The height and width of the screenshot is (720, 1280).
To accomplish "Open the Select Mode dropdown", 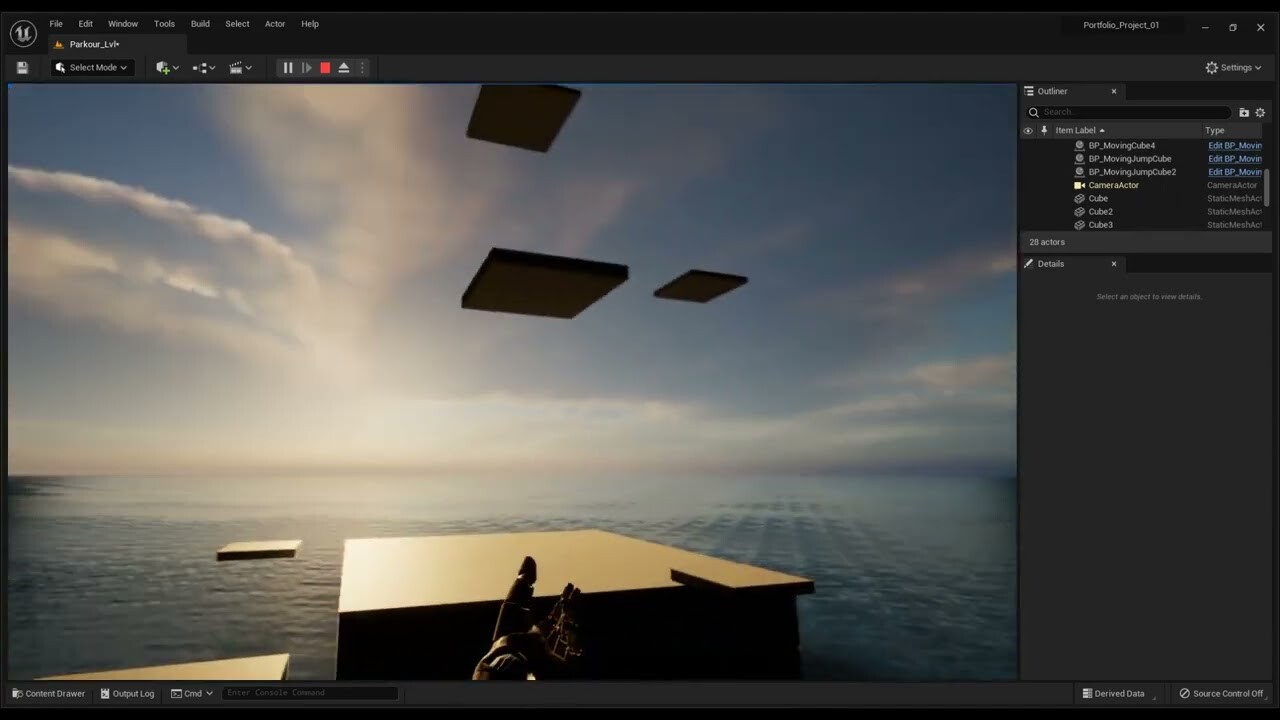I will tap(92, 67).
